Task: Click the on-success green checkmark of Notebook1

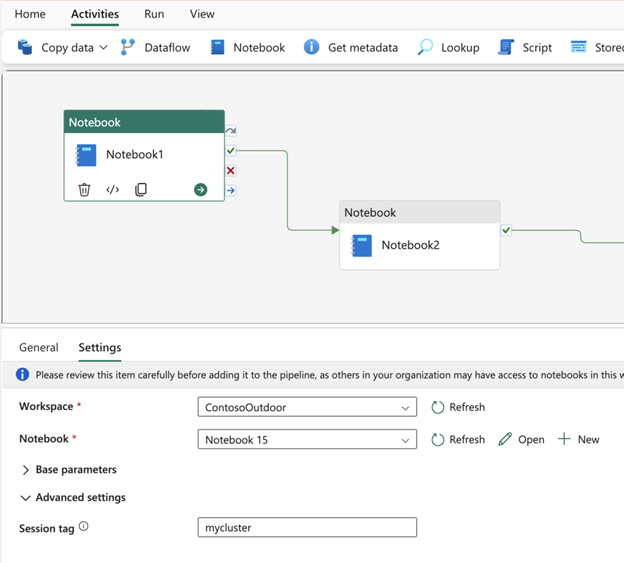Action: click(231, 151)
